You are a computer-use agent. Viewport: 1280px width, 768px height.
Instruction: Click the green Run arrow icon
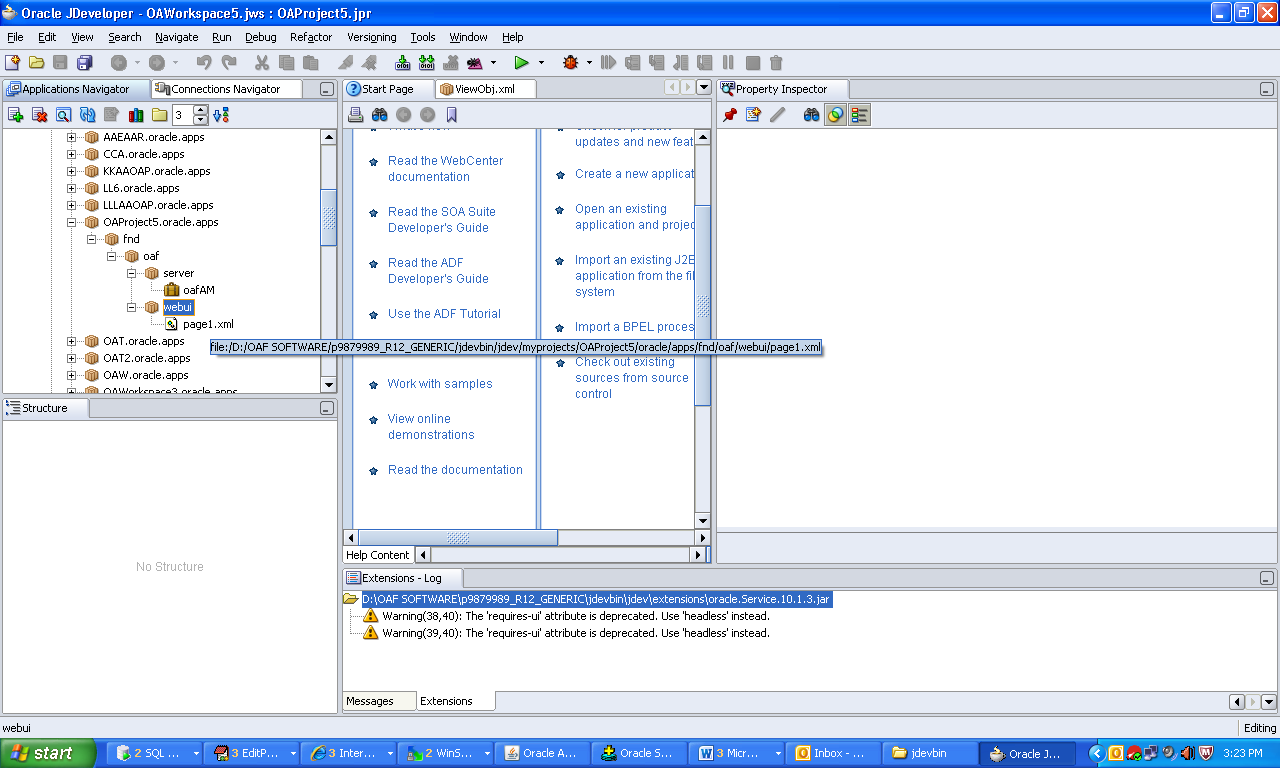point(521,62)
